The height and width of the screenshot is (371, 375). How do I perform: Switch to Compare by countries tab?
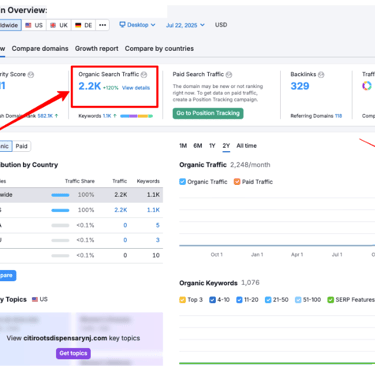(159, 49)
